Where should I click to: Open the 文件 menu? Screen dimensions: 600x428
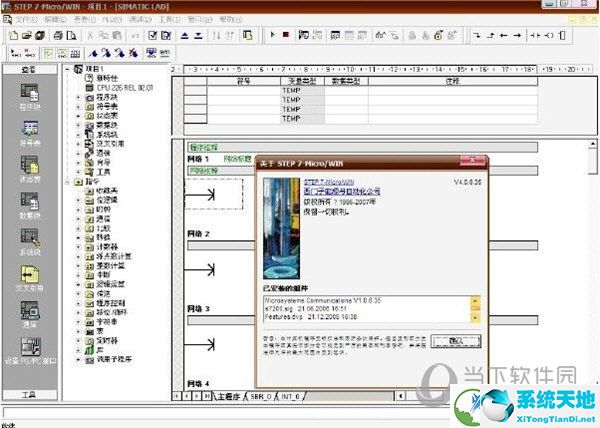[26, 19]
